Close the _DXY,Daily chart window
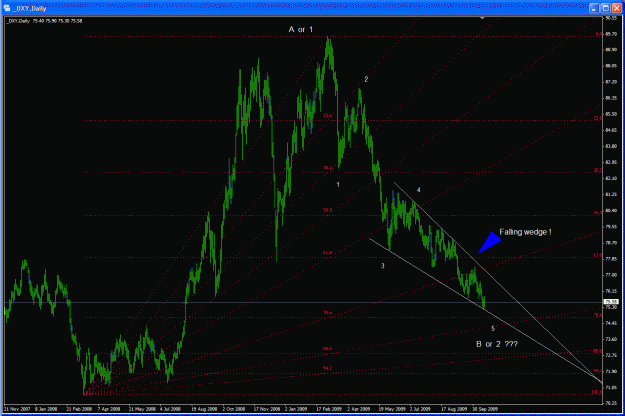This screenshot has width=625, height=416. [617, 8]
